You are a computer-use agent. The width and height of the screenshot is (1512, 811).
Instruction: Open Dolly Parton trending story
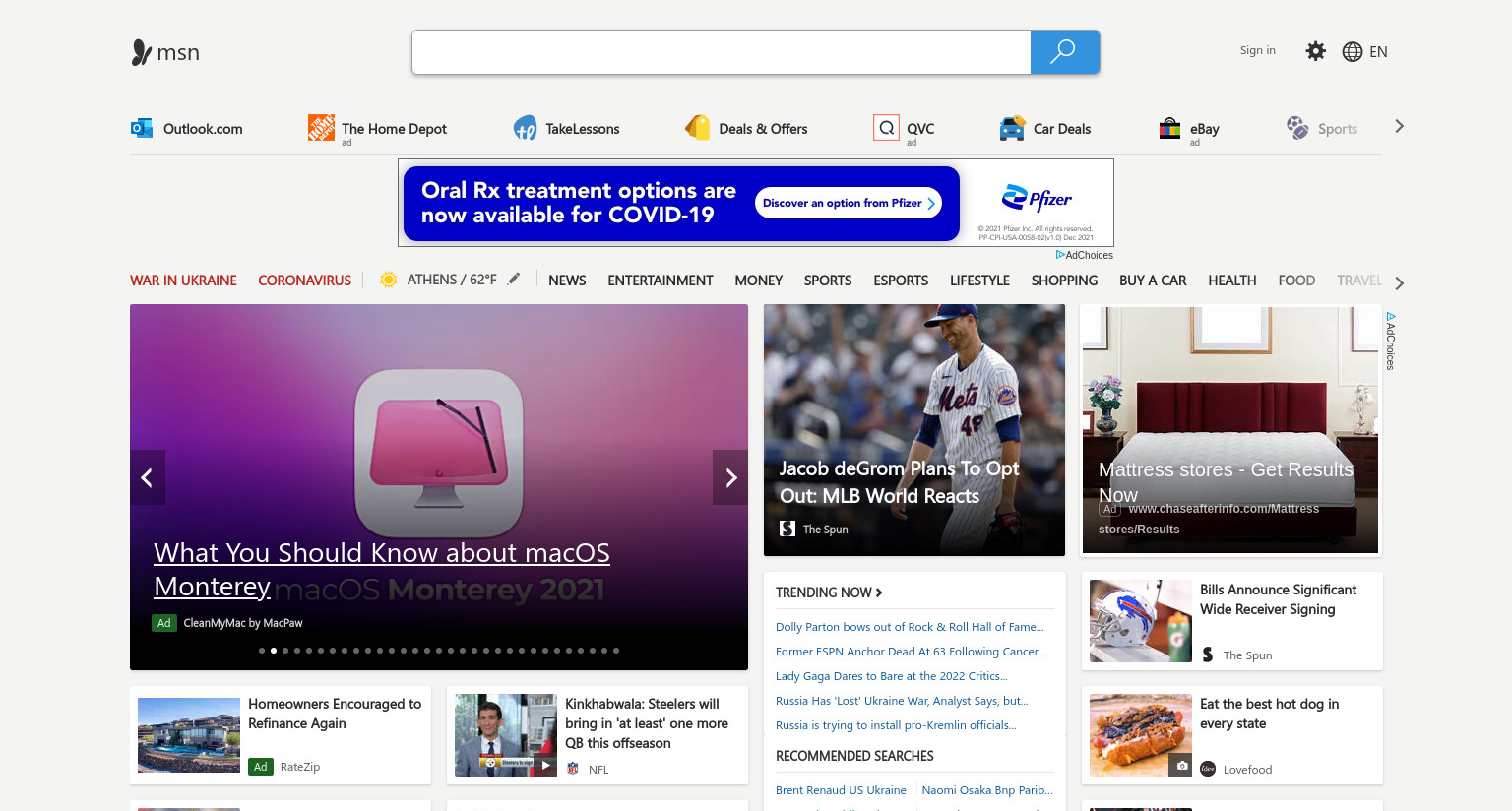click(x=910, y=627)
